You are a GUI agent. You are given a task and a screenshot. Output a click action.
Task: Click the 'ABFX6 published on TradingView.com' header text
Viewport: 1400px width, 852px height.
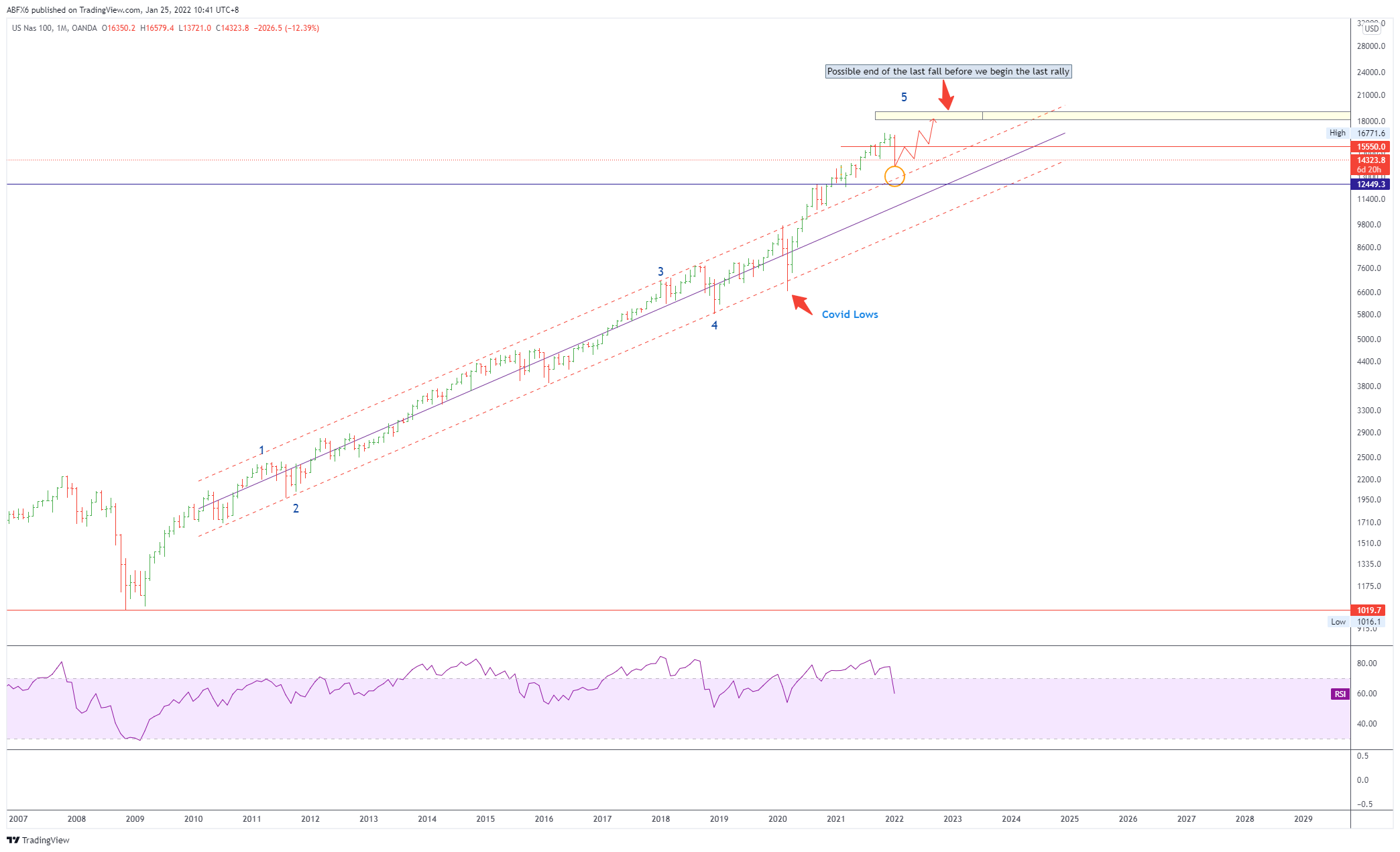(x=74, y=10)
